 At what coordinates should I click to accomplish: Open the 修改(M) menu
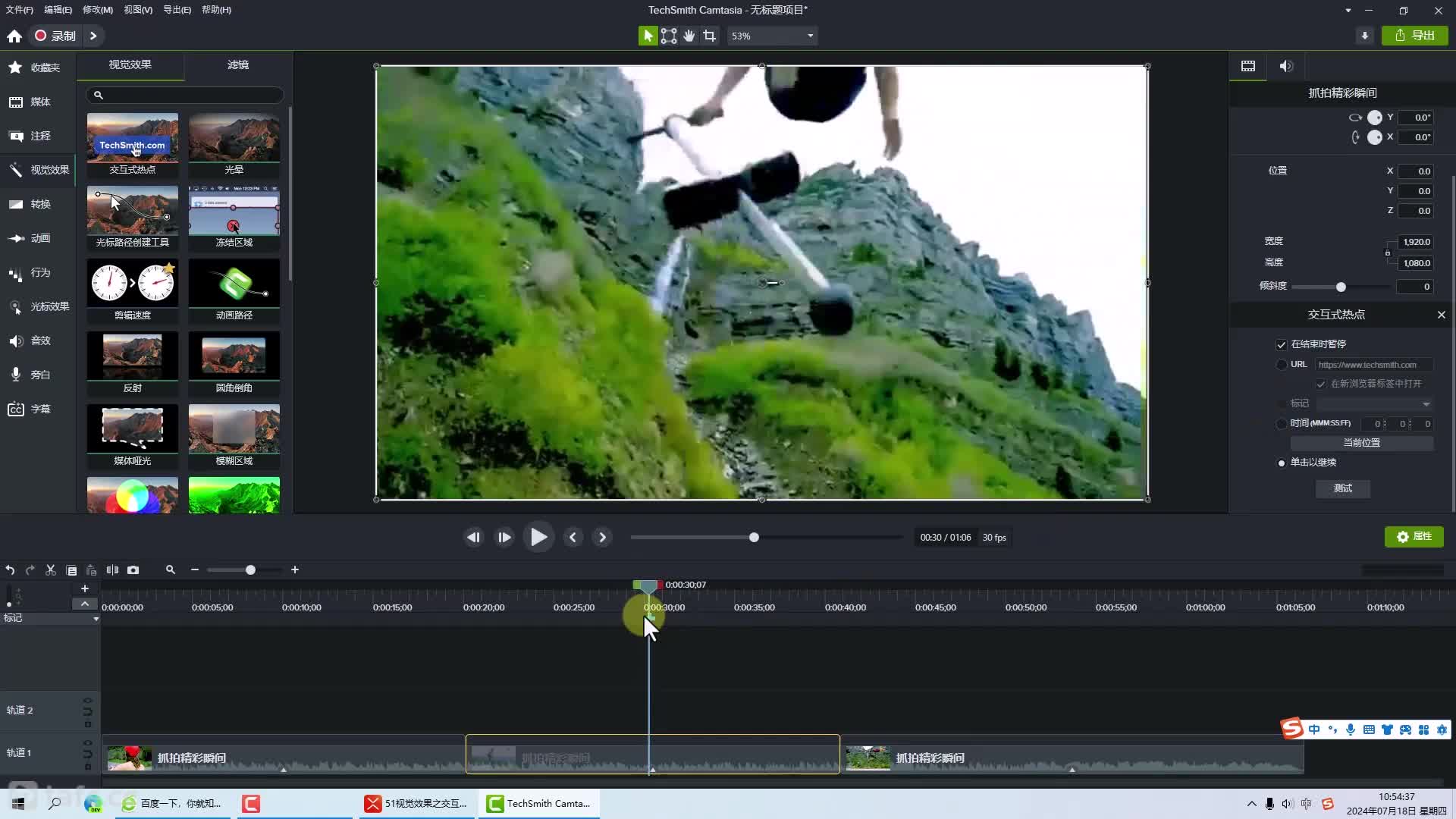tap(98, 10)
